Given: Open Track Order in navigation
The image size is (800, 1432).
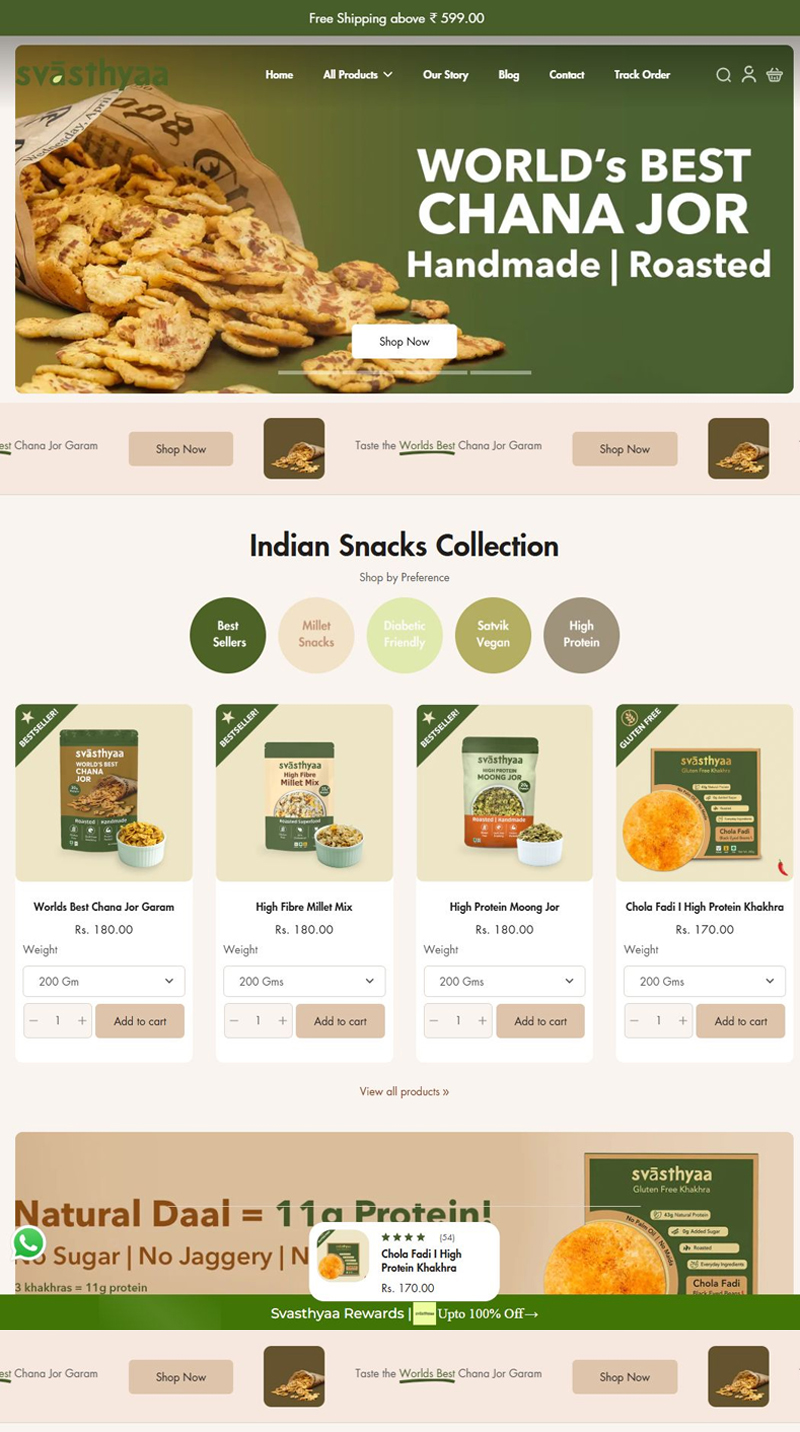Looking at the screenshot, I should pyautogui.click(x=642, y=75).
